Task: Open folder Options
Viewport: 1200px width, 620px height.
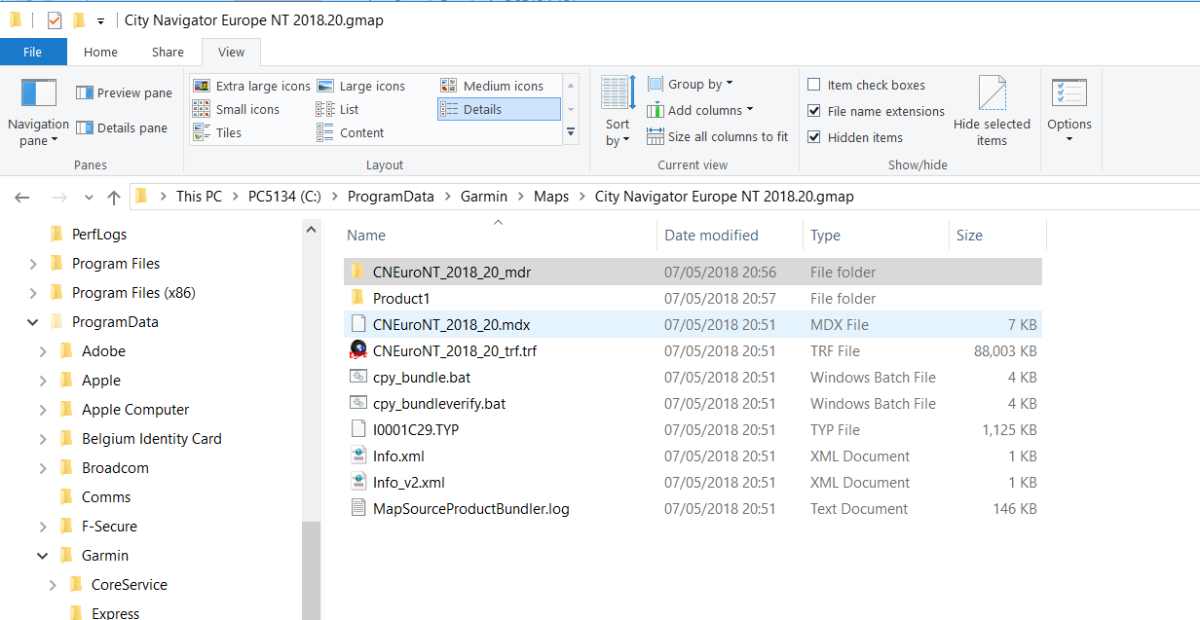Action: [1069, 112]
